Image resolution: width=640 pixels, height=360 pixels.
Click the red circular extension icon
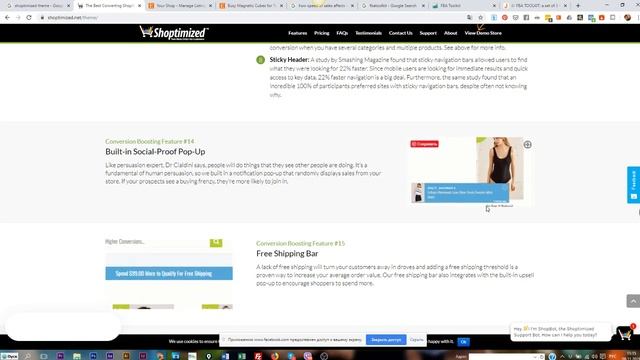coord(505,18)
